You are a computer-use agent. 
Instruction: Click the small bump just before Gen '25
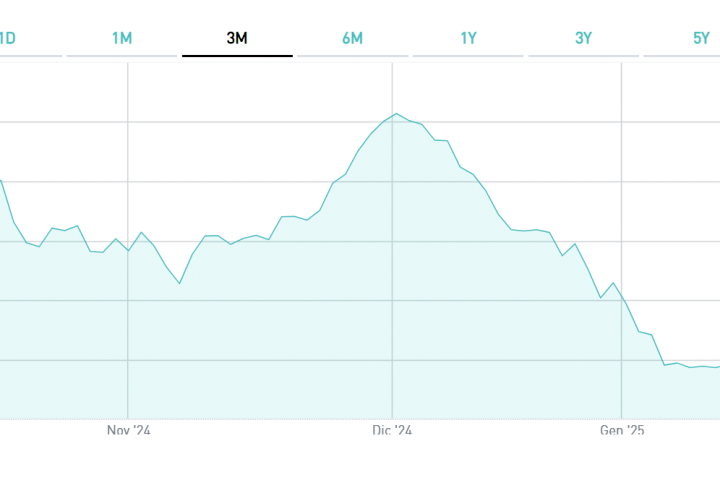point(613,284)
